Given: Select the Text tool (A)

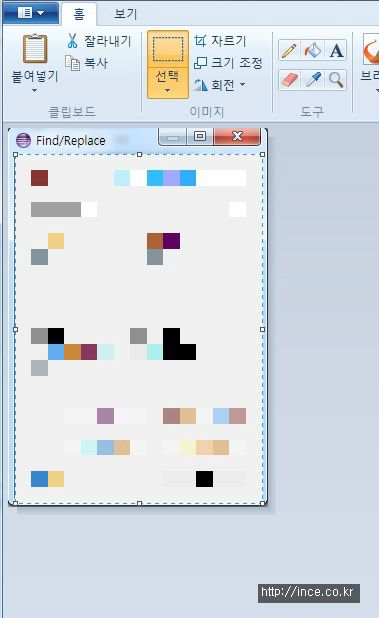Looking at the screenshot, I should click(336, 50).
